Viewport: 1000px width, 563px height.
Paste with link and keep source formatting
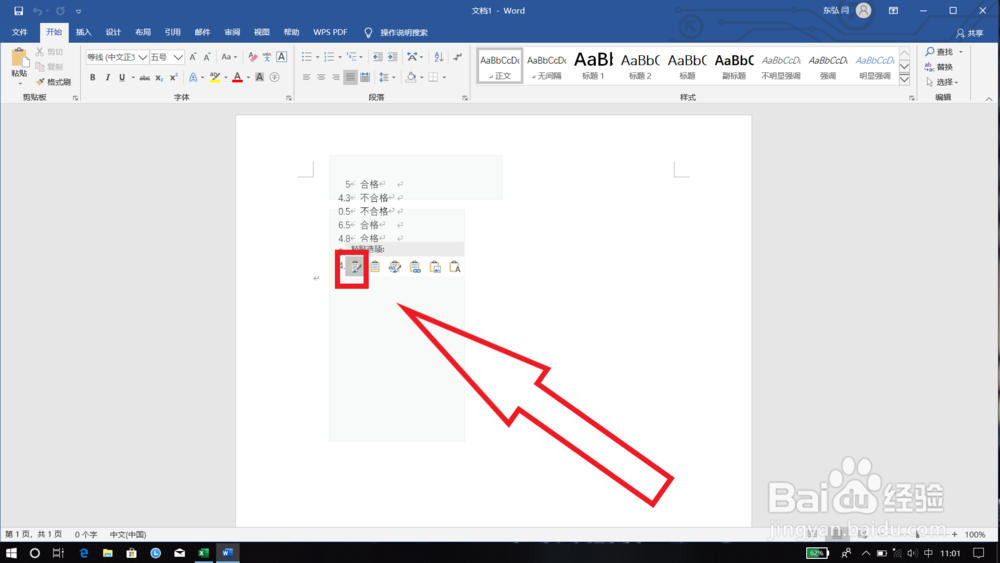395,267
